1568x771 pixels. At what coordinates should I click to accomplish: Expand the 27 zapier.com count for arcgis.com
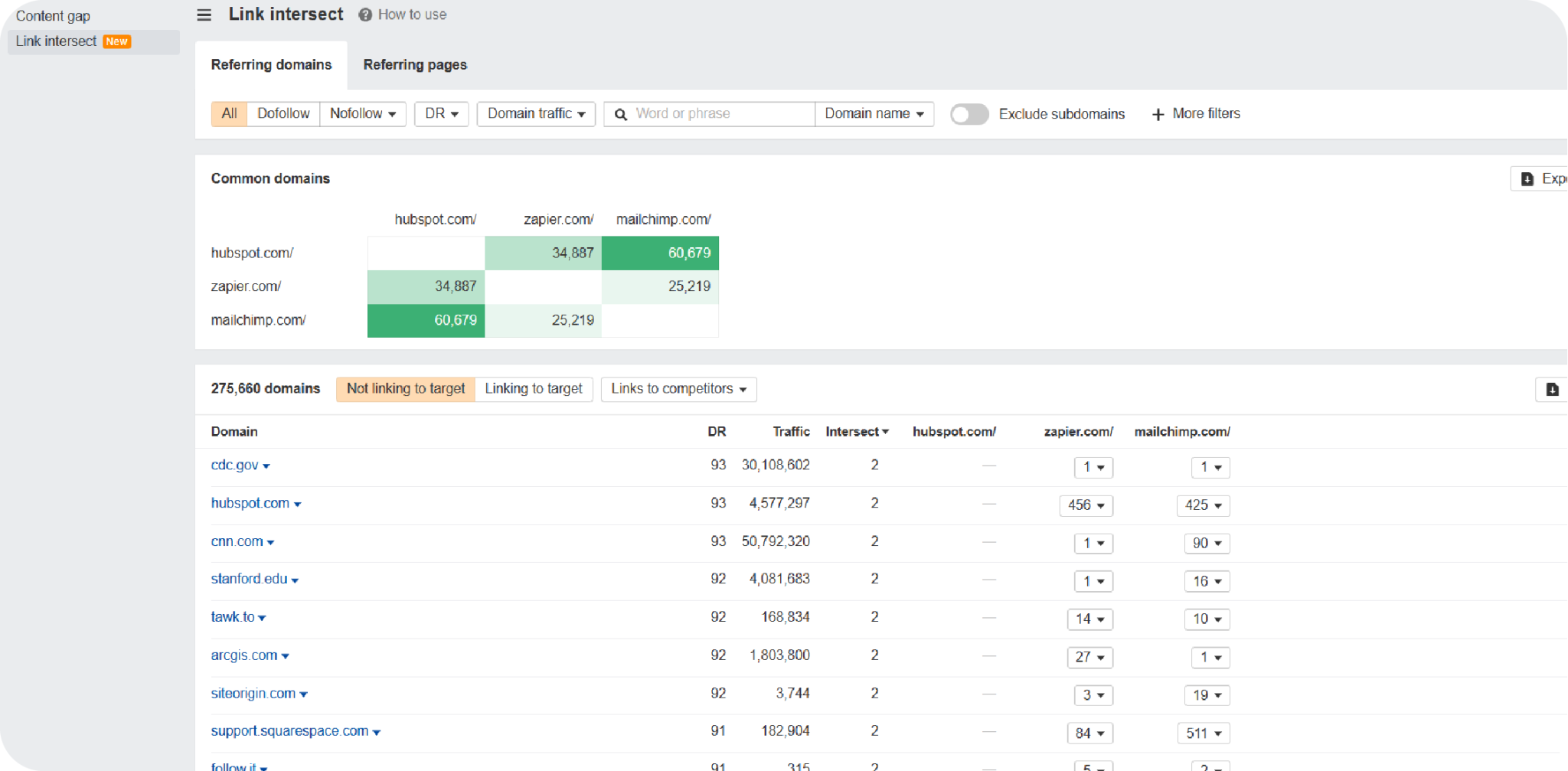[1089, 658]
